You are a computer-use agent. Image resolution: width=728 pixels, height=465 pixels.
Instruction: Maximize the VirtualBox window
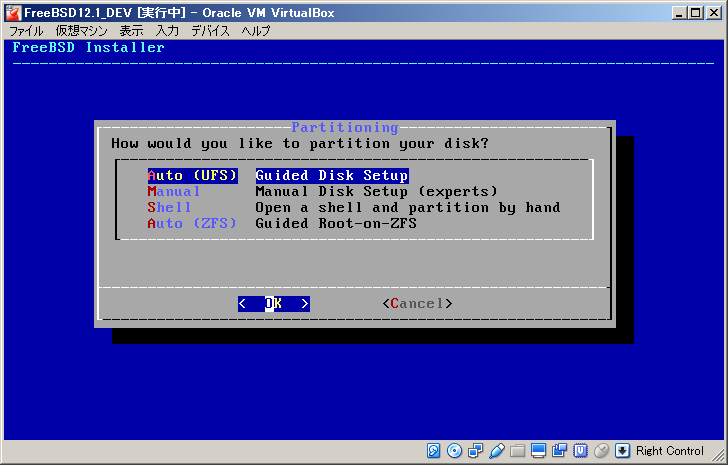696,13
